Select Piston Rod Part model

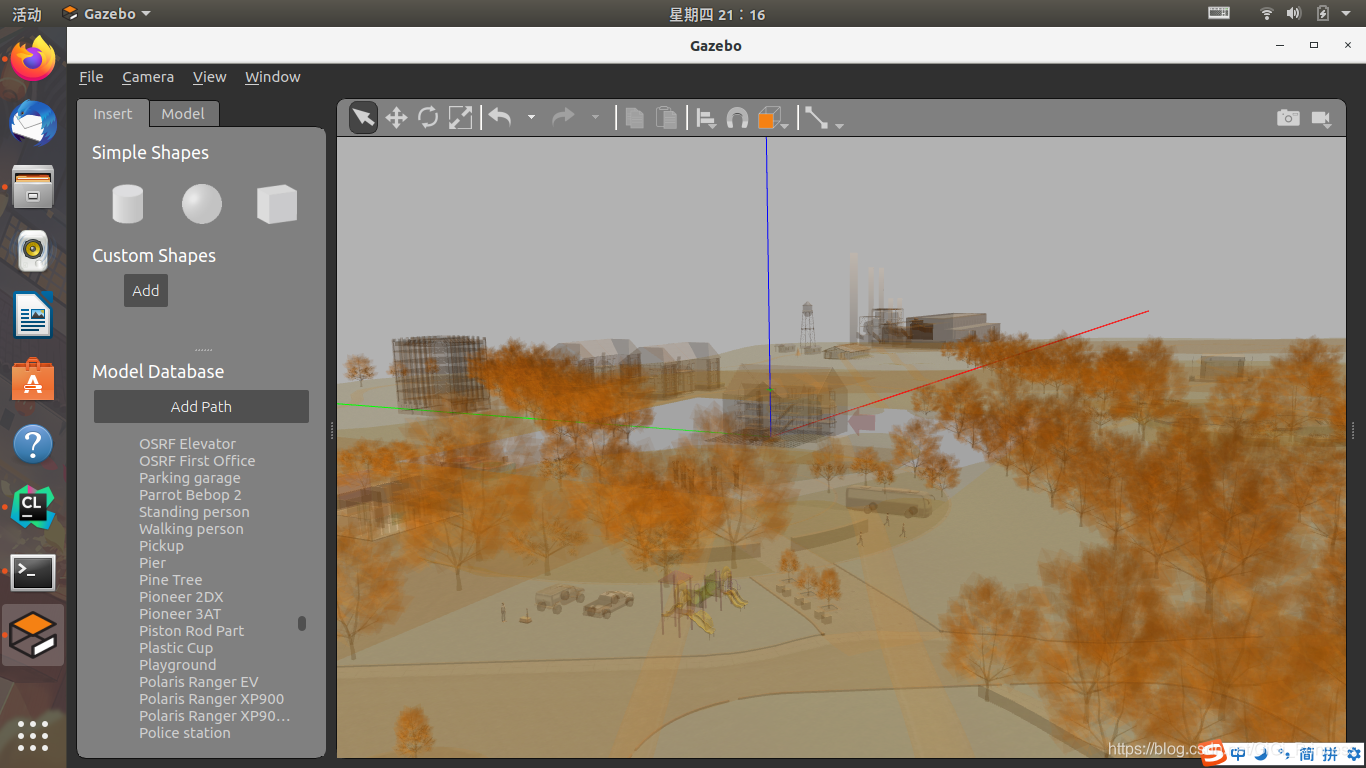[191, 631]
